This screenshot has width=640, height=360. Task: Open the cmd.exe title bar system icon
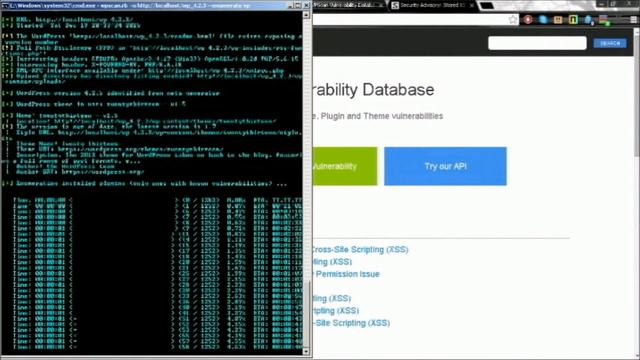pyautogui.click(x=5, y=6)
